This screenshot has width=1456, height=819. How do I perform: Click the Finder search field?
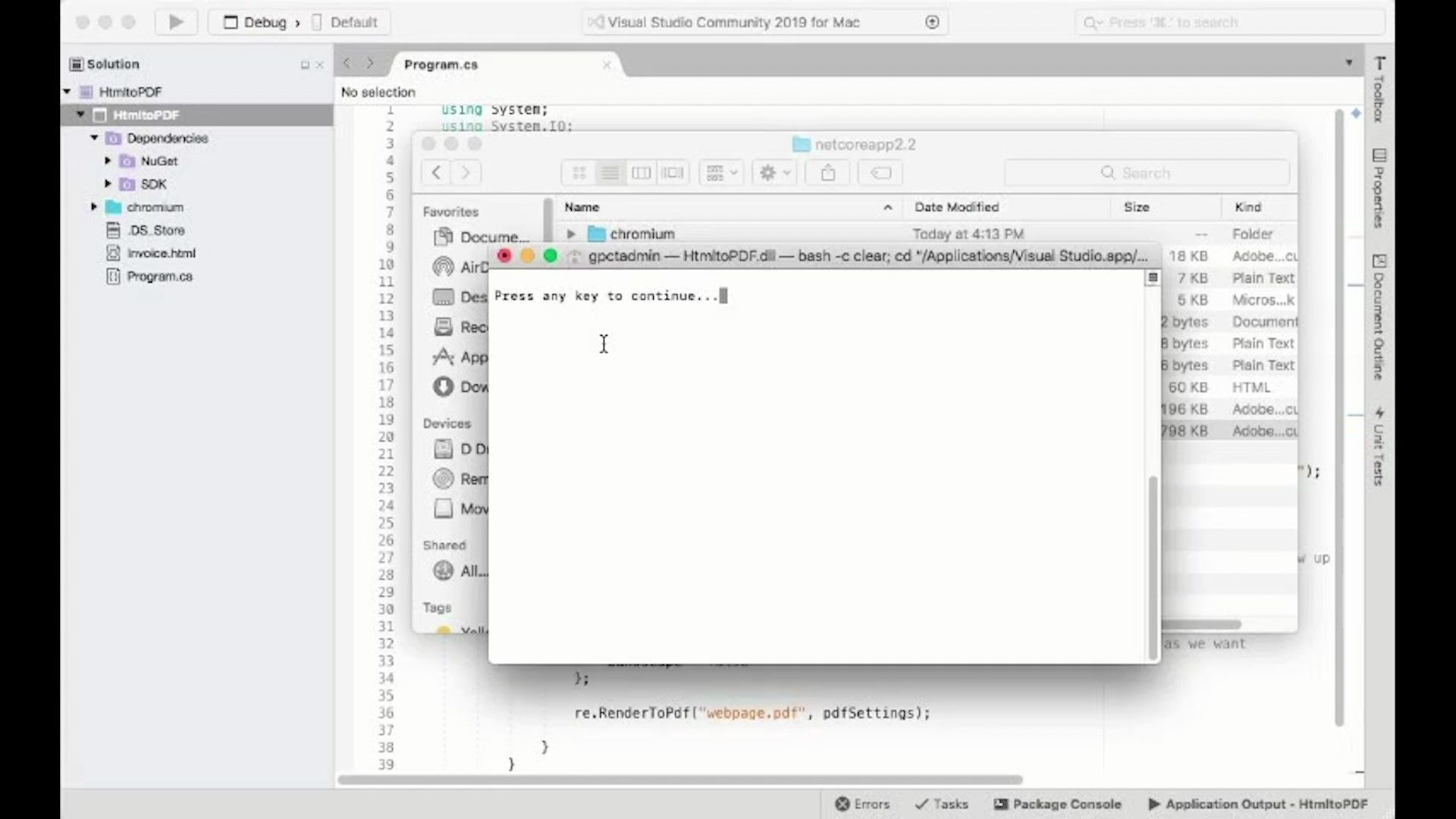tap(1147, 173)
